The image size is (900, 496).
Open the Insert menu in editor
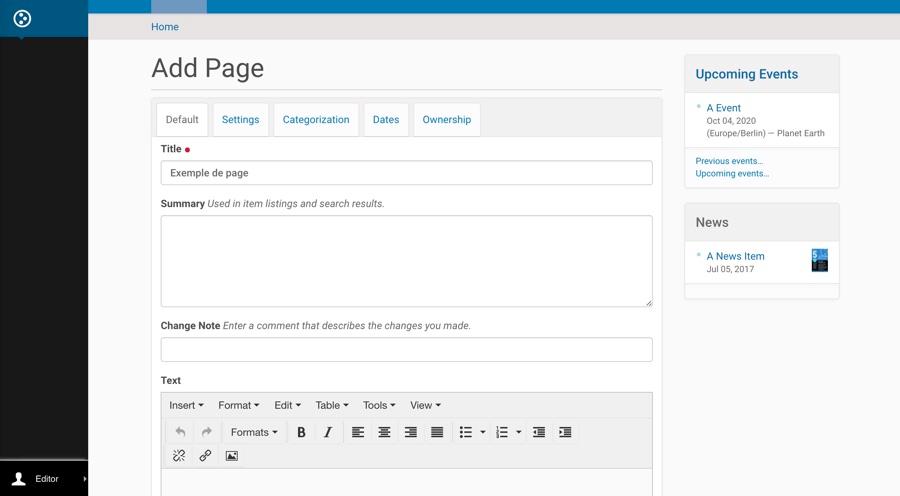coord(186,405)
